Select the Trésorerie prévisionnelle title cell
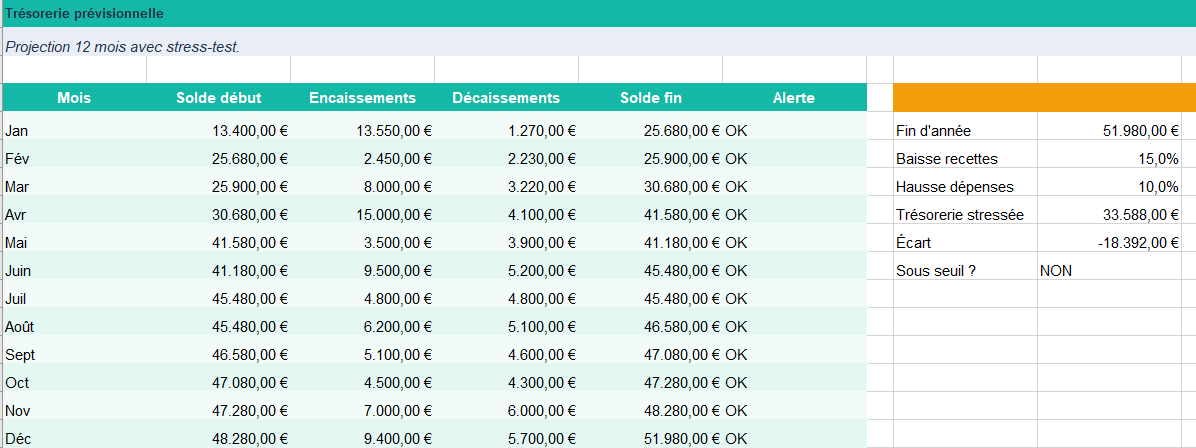Viewport: 1196px width, 448px height. 598,14
